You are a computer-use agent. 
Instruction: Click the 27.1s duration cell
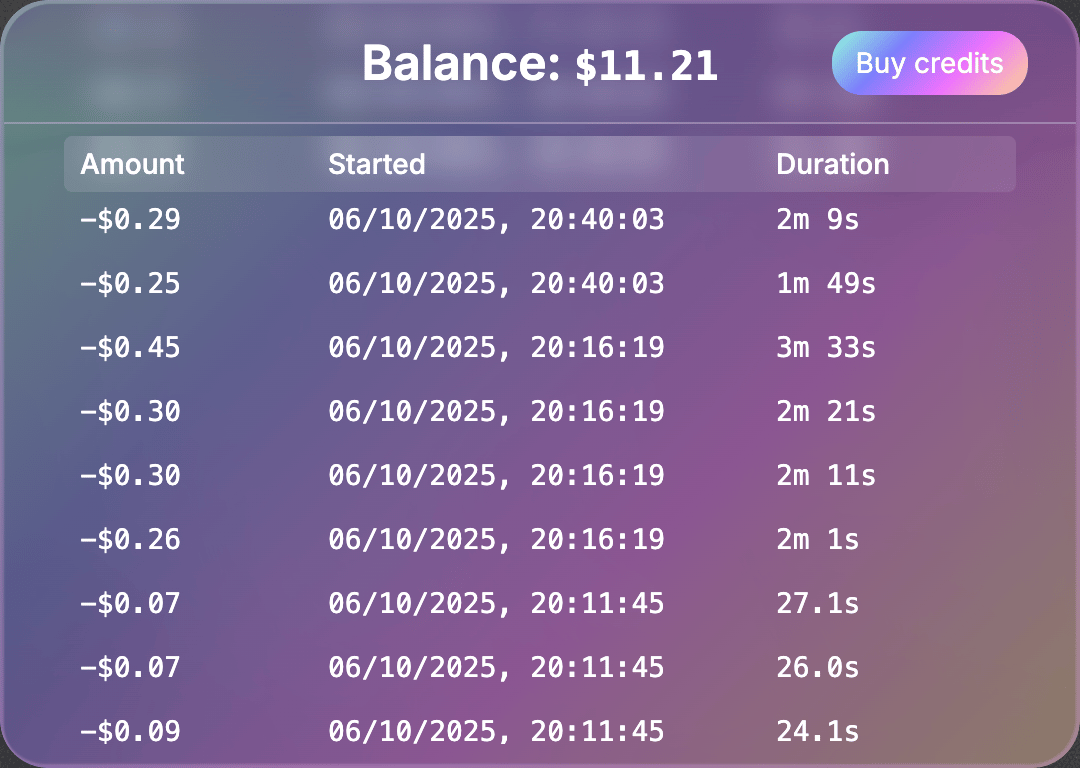pyautogui.click(x=817, y=603)
